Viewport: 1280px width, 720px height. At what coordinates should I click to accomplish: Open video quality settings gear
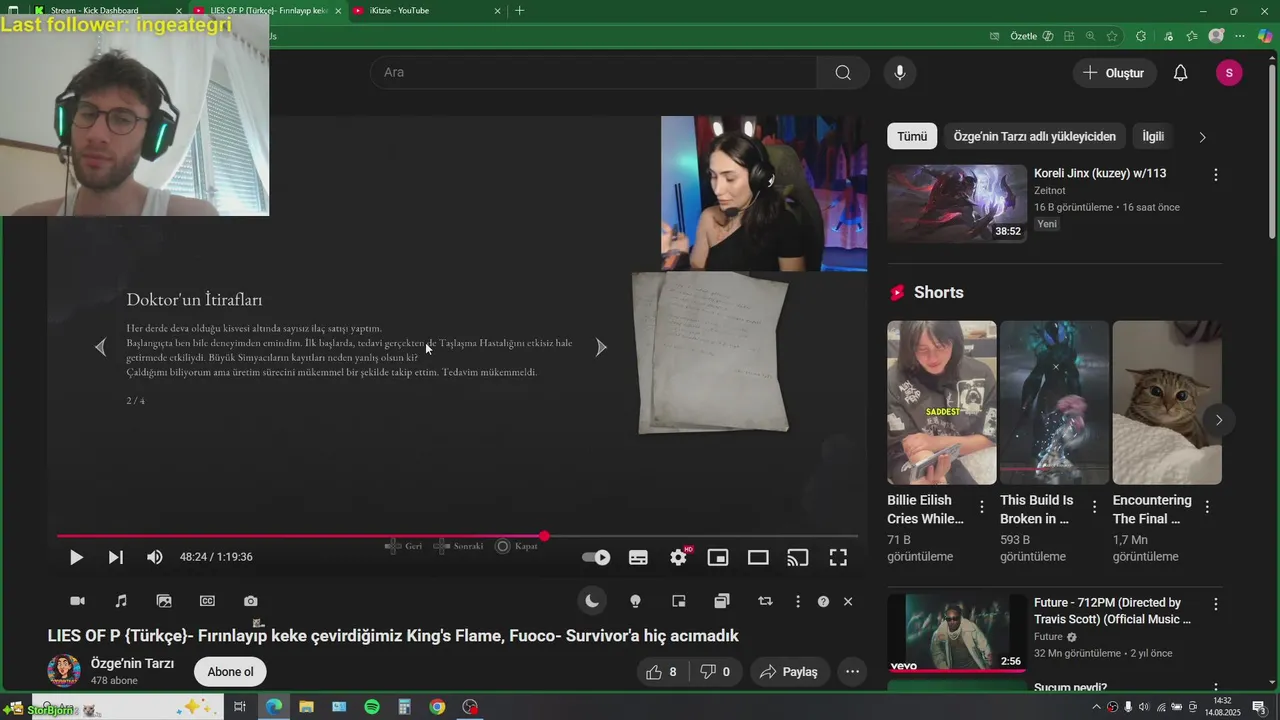coord(679,557)
